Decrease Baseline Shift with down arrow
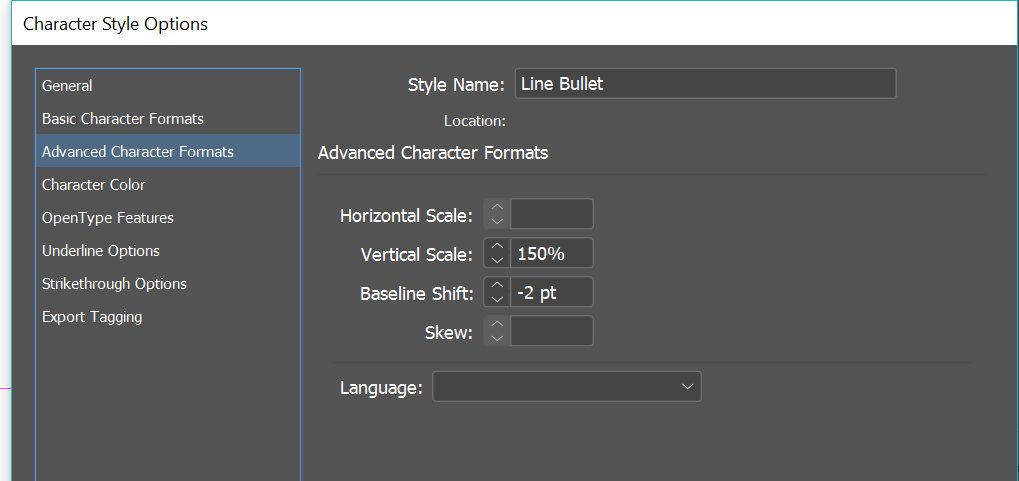The image size is (1019, 481). 497,299
